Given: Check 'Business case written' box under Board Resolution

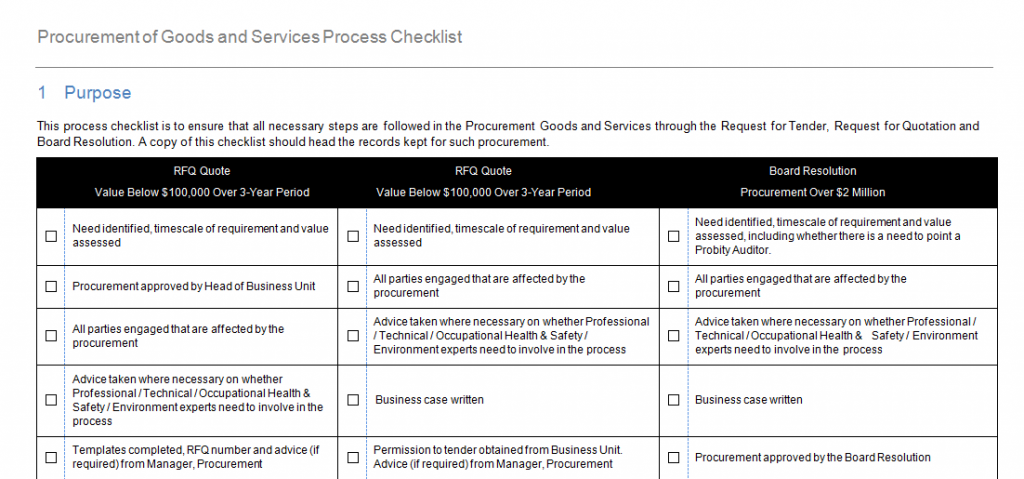Looking at the screenshot, I should pos(674,400).
